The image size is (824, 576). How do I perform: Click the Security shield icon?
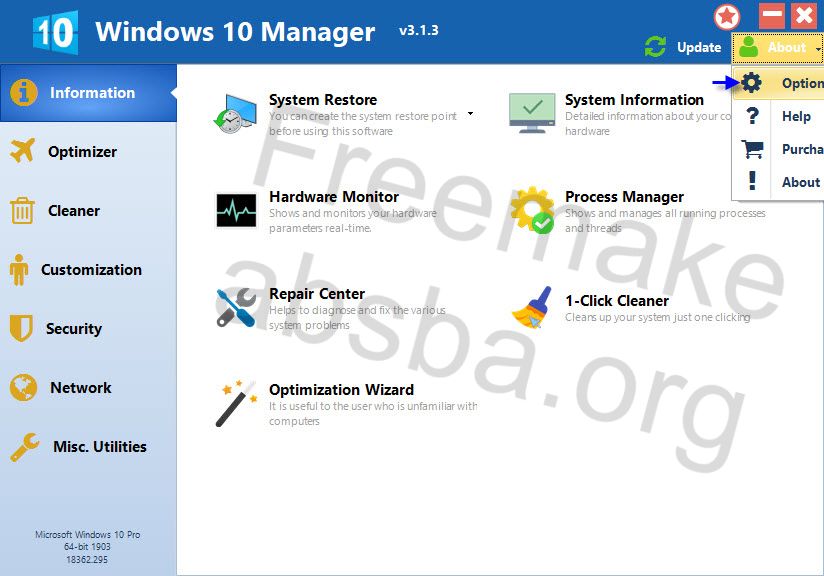pos(21,328)
